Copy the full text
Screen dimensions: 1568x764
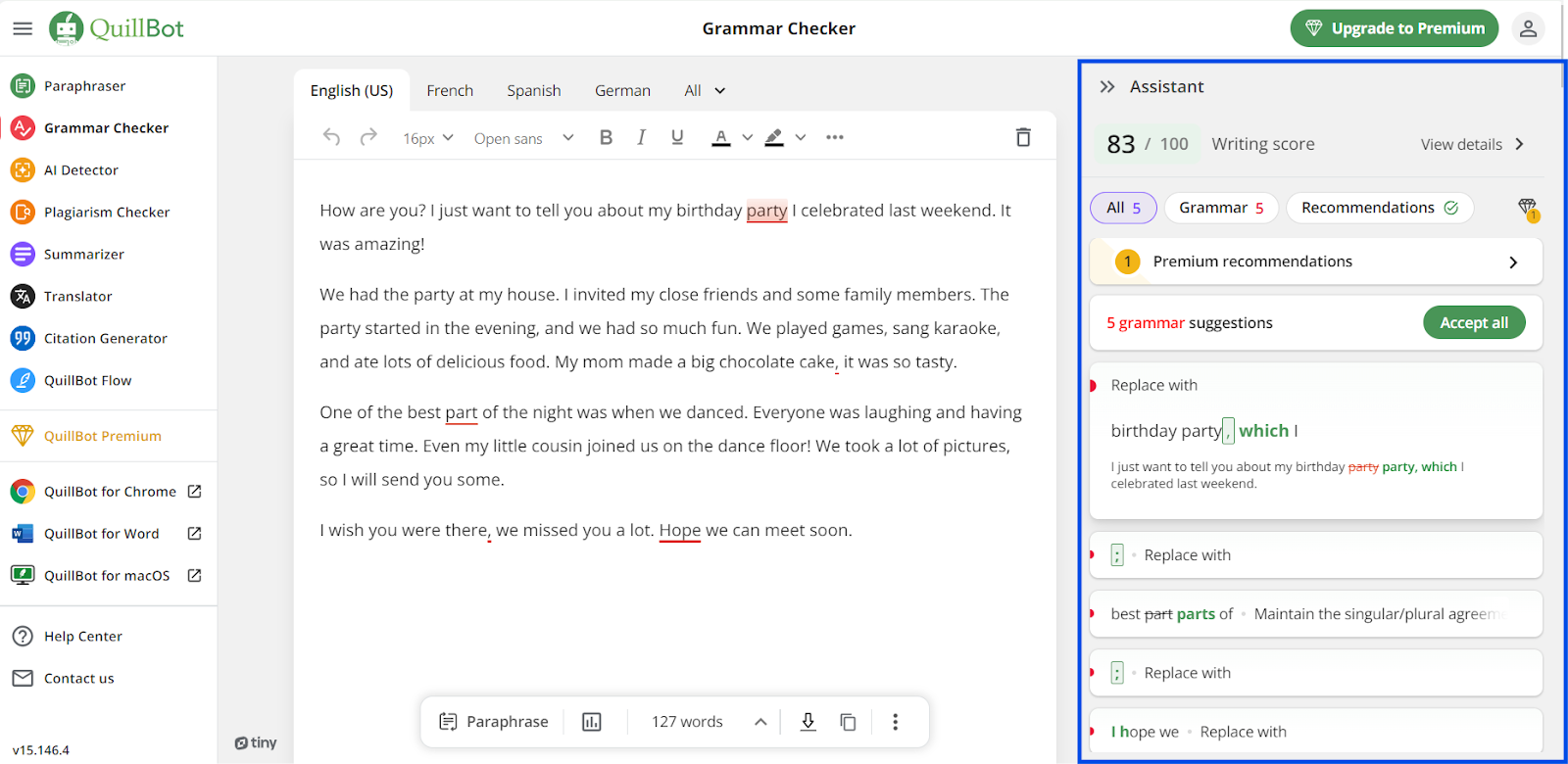pos(848,722)
